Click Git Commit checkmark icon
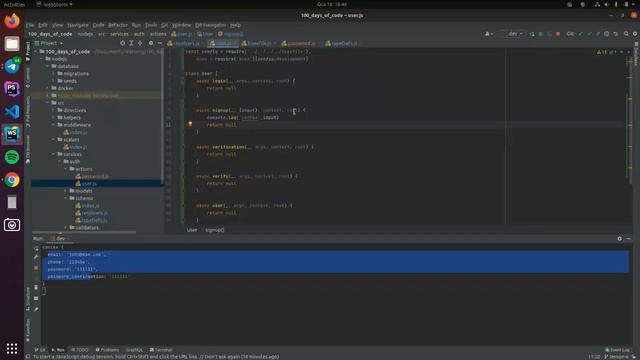 pos(589,34)
